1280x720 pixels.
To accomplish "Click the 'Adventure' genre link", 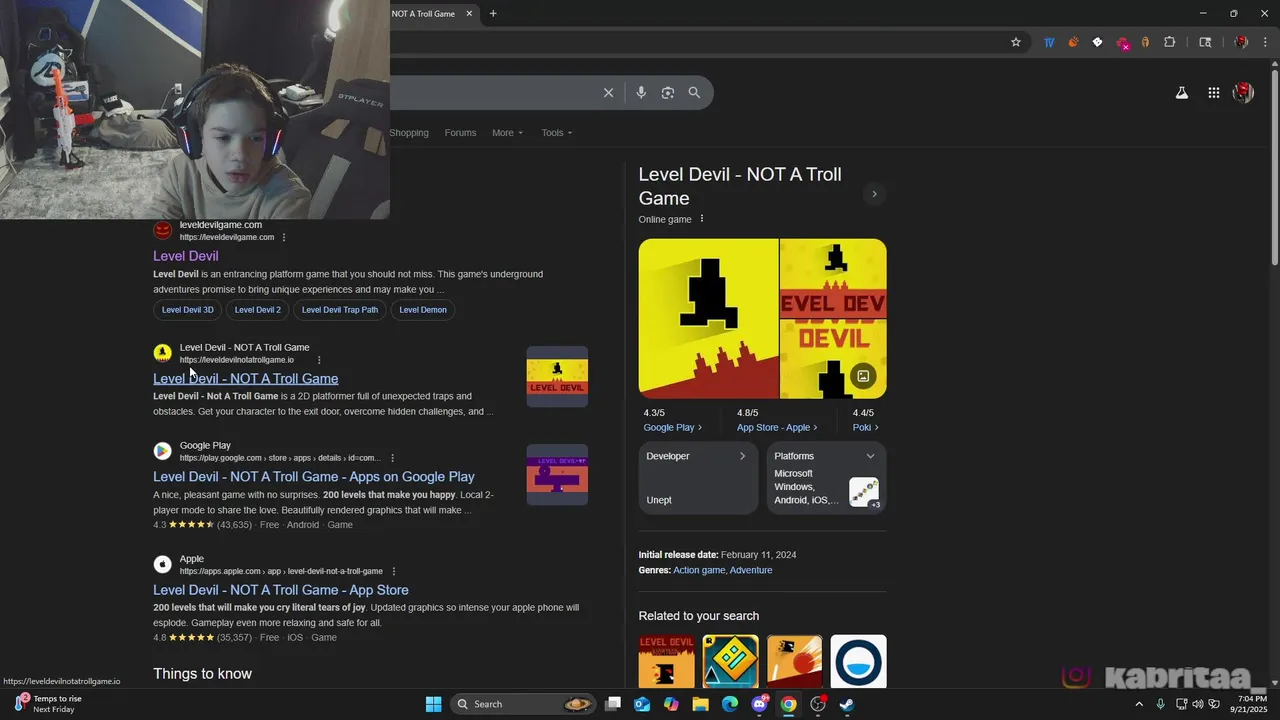I will [x=751, y=570].
